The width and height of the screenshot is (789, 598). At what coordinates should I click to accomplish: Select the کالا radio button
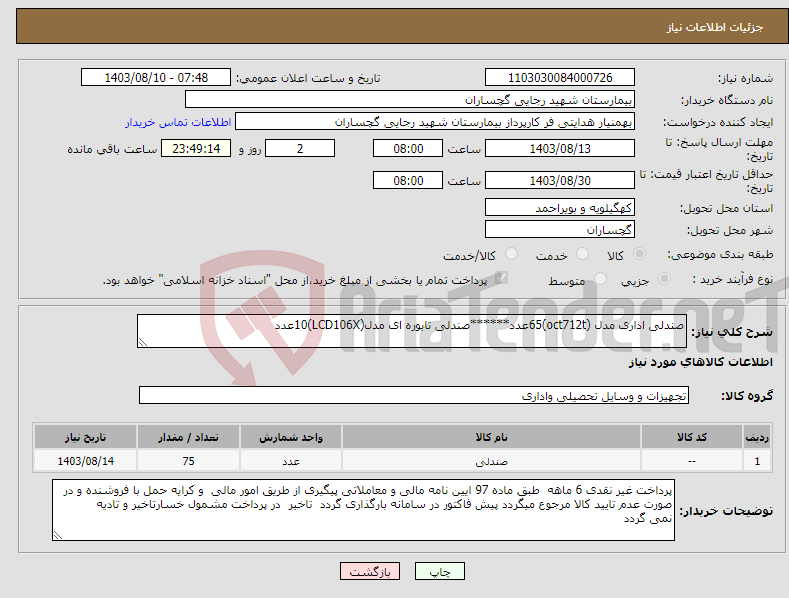(x=639, y=254)
